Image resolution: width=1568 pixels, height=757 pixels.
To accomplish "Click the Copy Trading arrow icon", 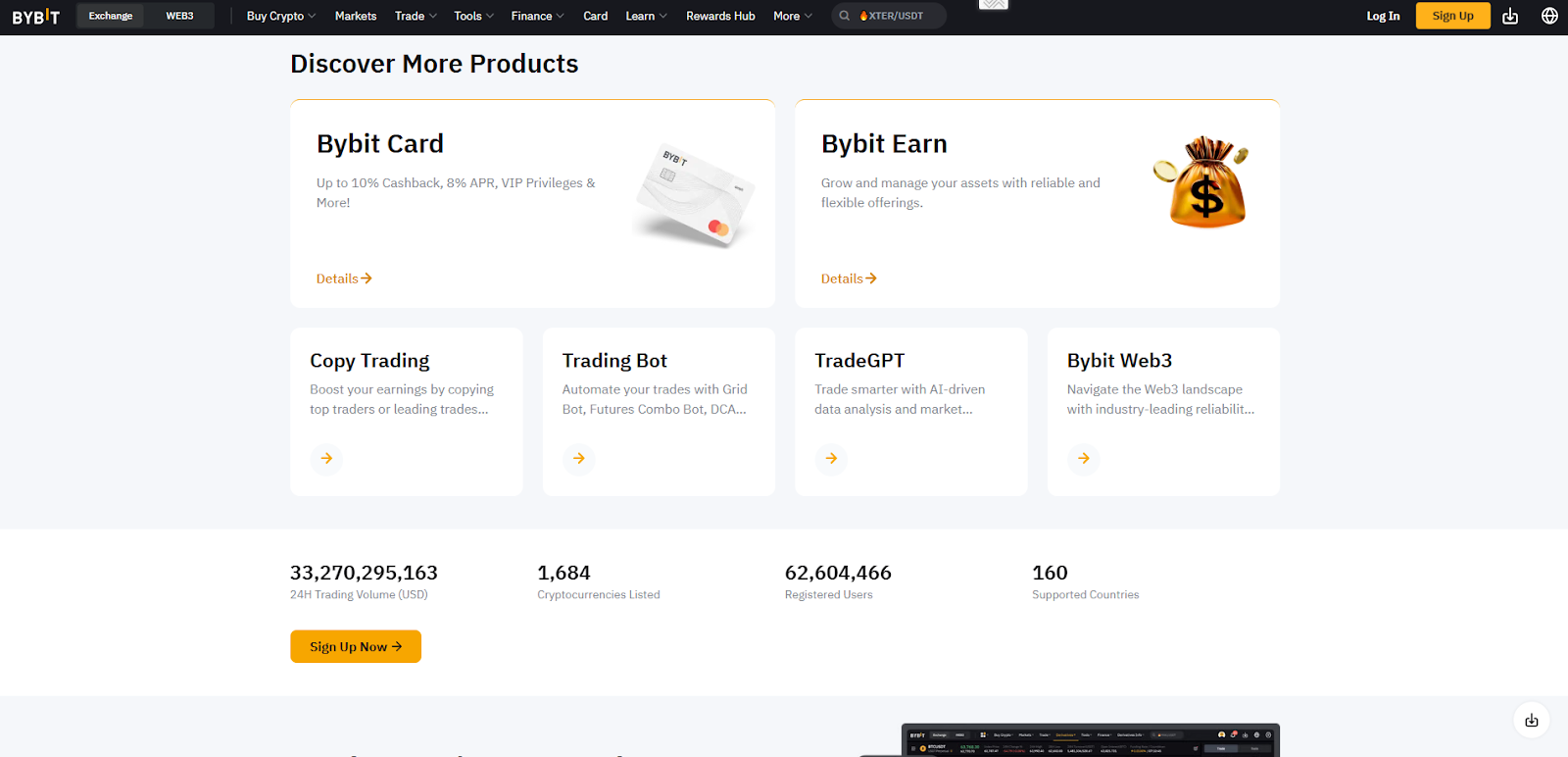I will point(326,458).
